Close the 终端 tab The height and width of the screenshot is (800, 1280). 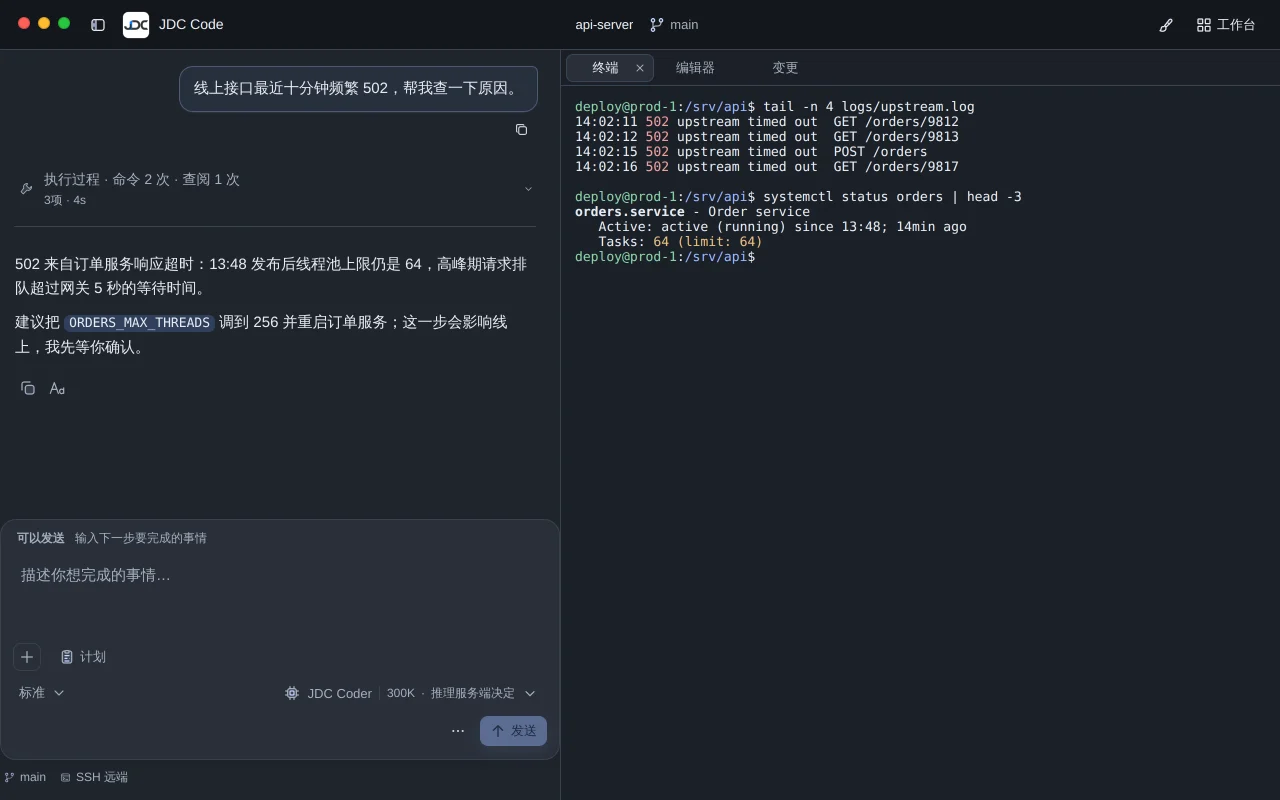640,68
